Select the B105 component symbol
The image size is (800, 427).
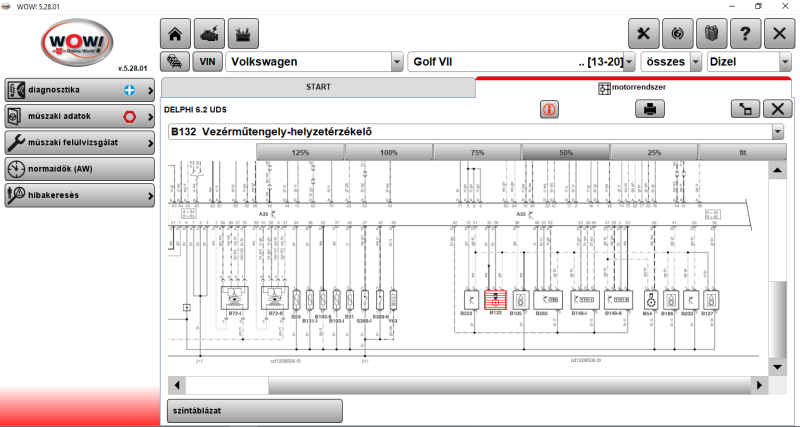coord(520,300)
